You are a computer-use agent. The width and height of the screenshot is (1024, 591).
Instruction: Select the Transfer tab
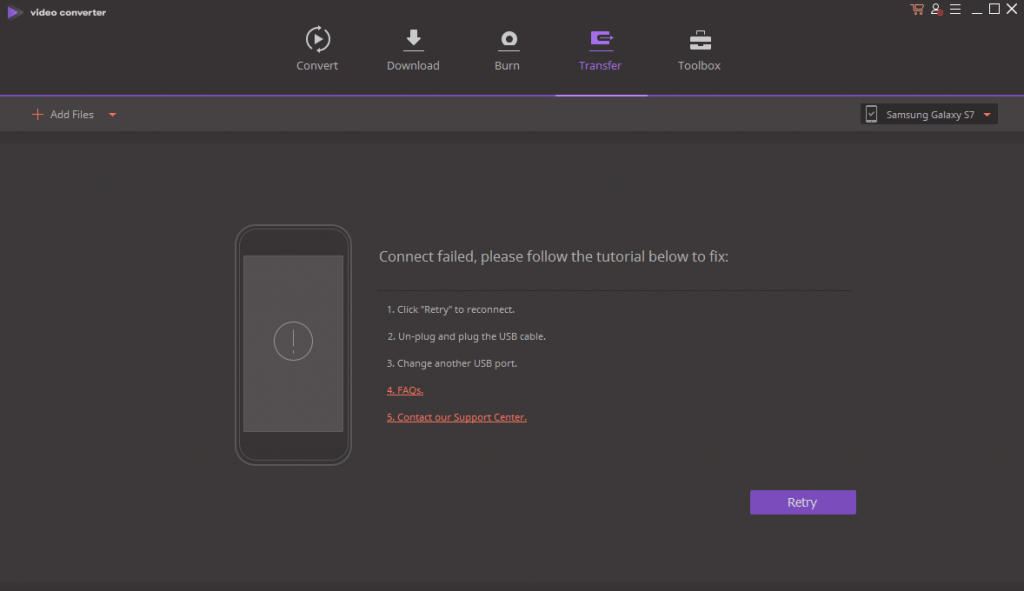click(600, 49)
